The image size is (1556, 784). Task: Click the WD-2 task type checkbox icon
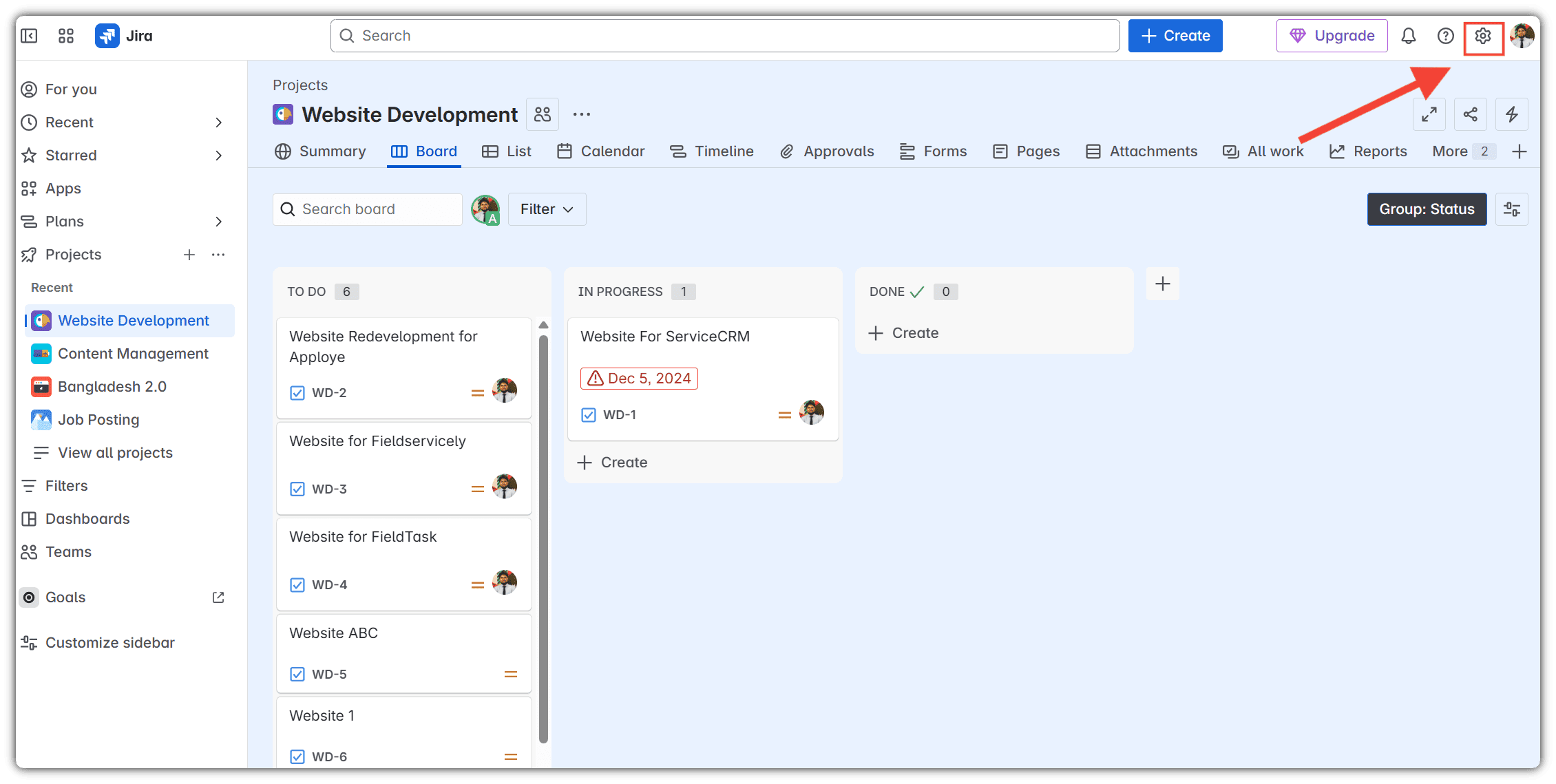tap(297, 393)
